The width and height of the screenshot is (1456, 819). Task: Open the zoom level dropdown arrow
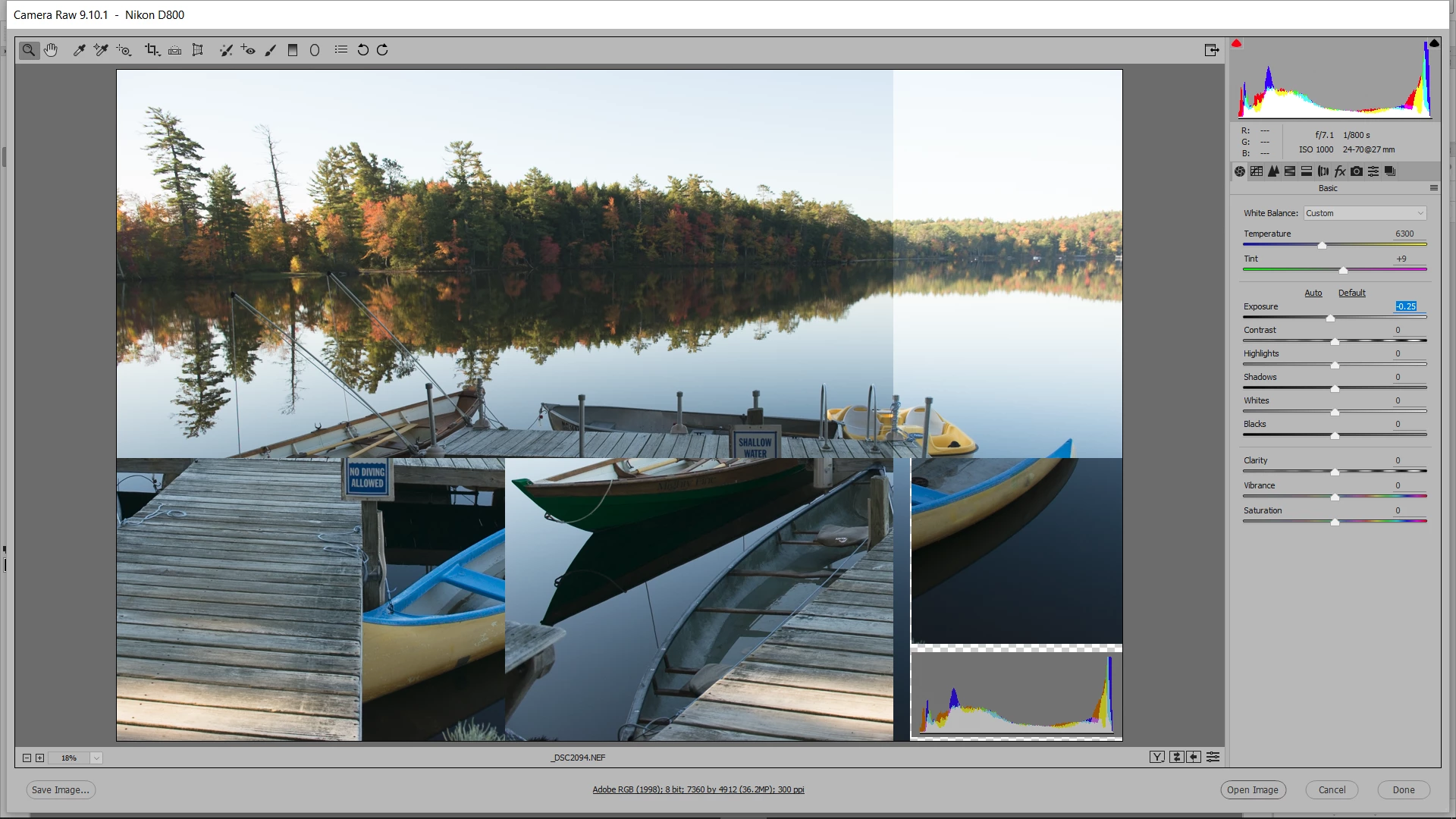(96, 758)
